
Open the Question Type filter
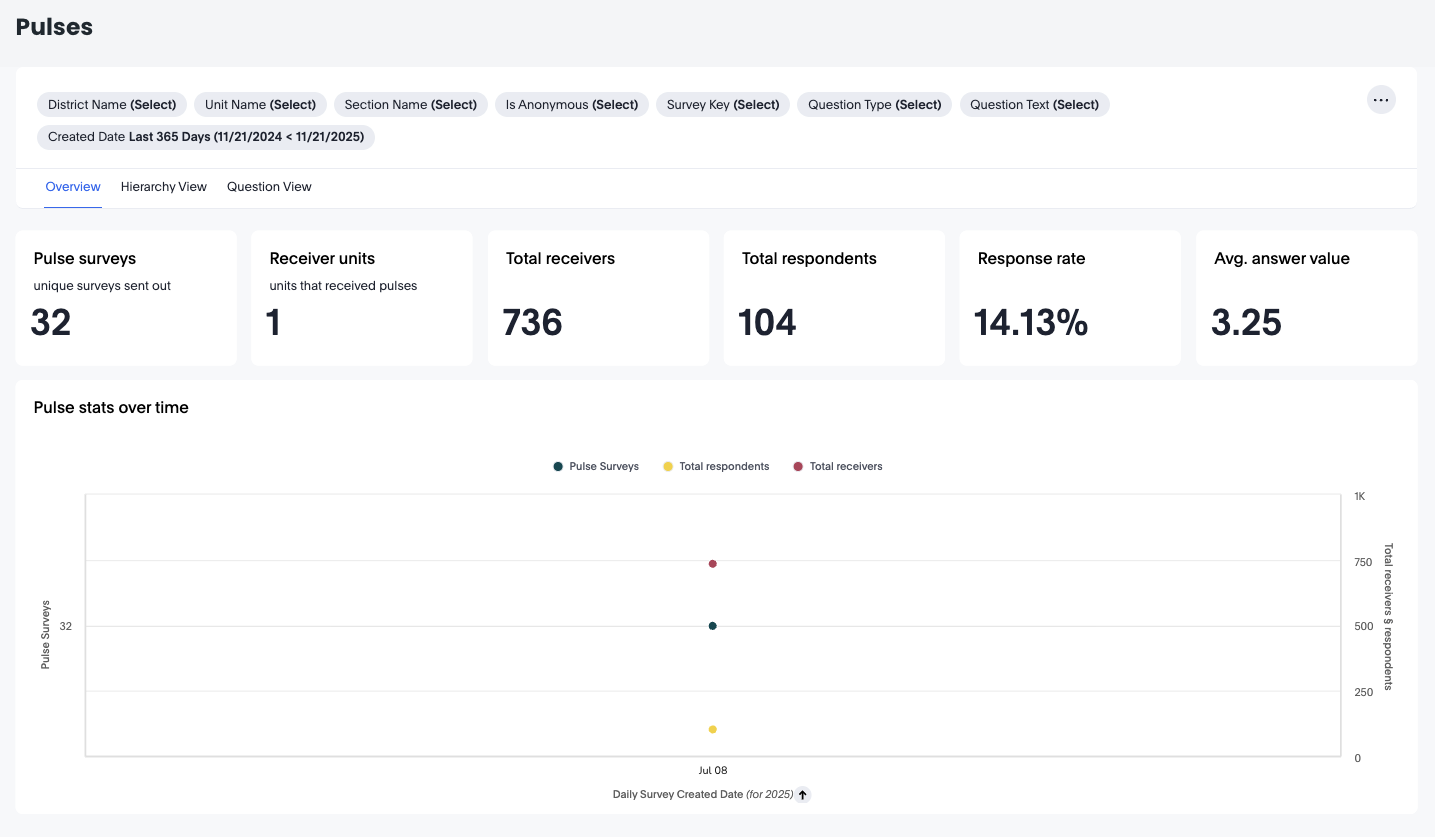tap(874, 105)
